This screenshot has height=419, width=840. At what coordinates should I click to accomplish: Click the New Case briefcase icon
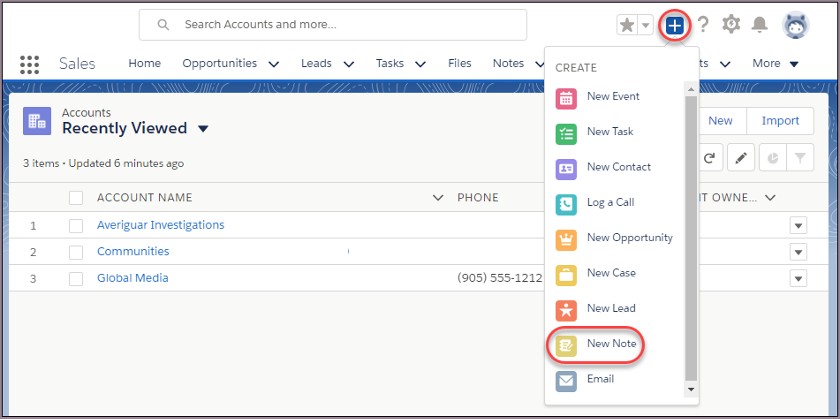566,275
